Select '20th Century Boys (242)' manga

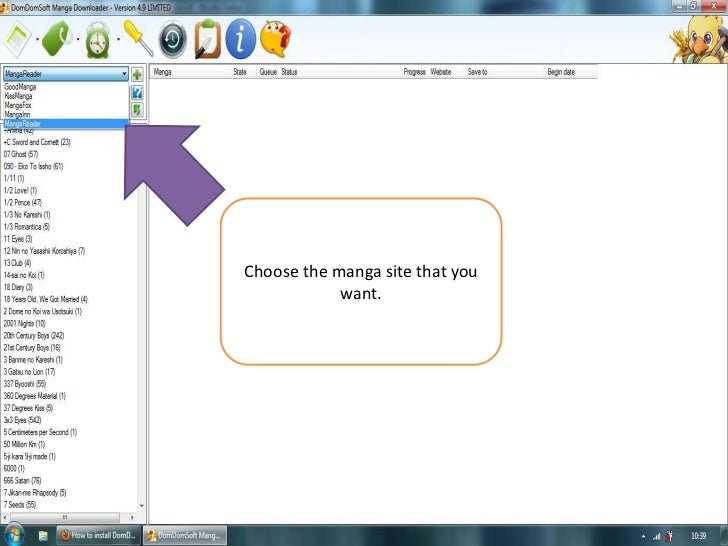pyautogui.click(x=33, y=335)
